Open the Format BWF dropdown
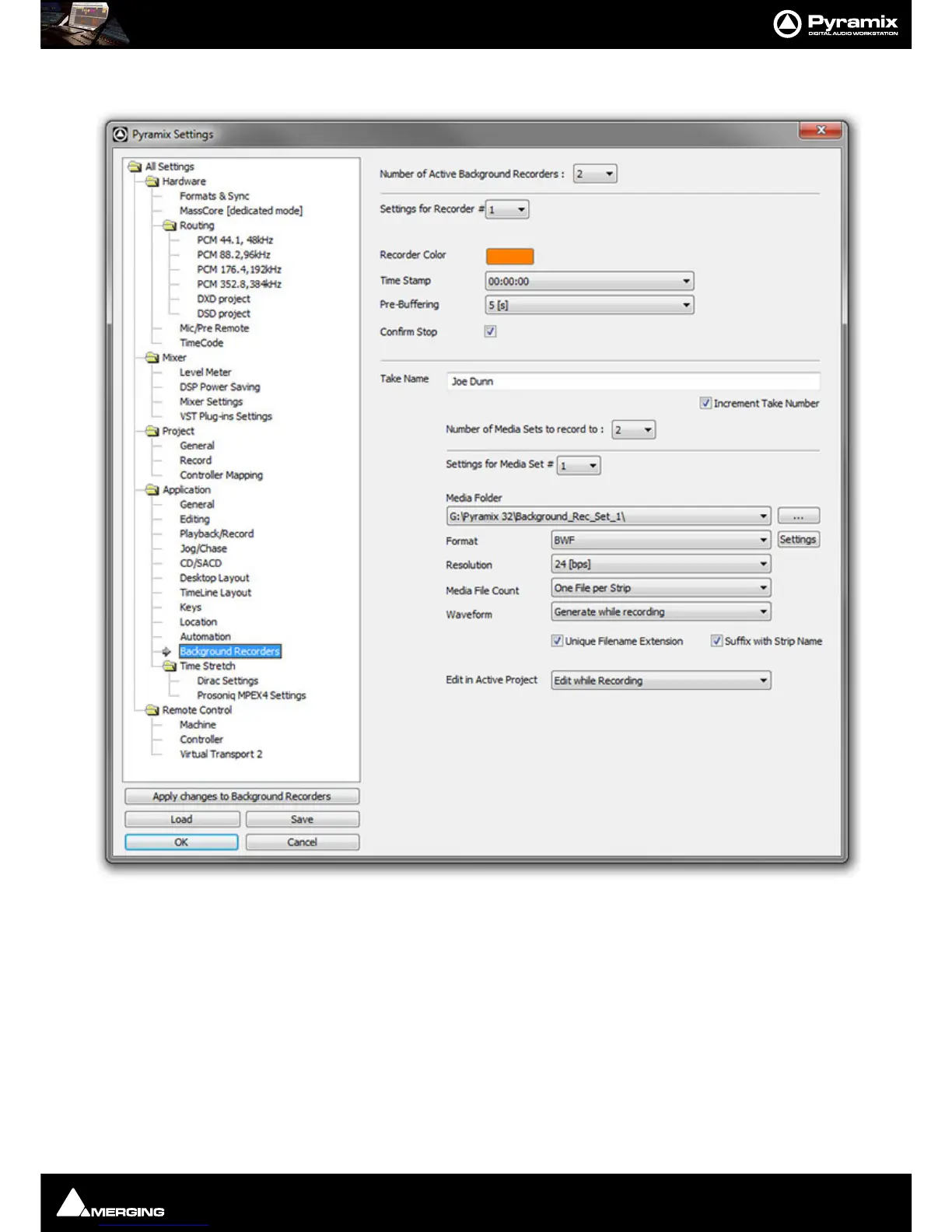Screen dimensions: 952x1232 (661, 540)
